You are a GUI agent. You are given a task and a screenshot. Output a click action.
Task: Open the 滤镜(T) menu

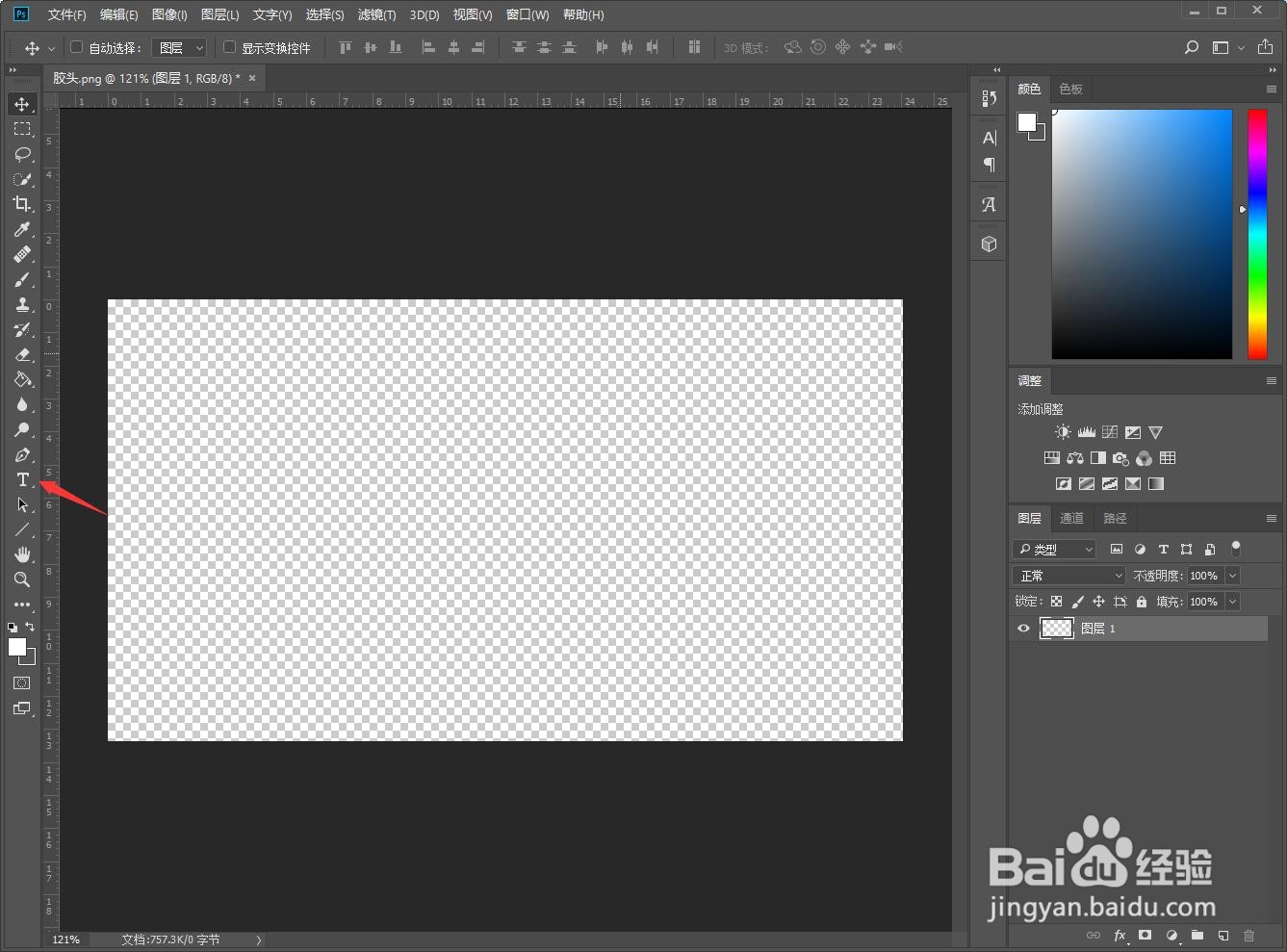point(376,14)
